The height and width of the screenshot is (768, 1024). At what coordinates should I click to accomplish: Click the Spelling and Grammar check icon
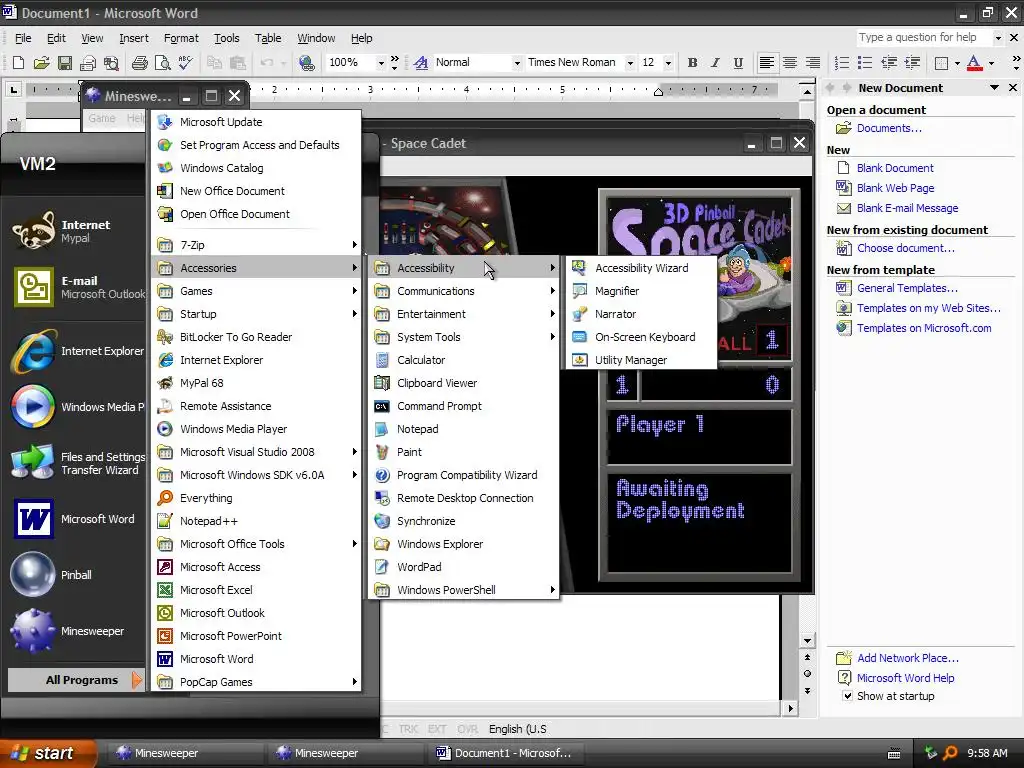tap(185, 63)
